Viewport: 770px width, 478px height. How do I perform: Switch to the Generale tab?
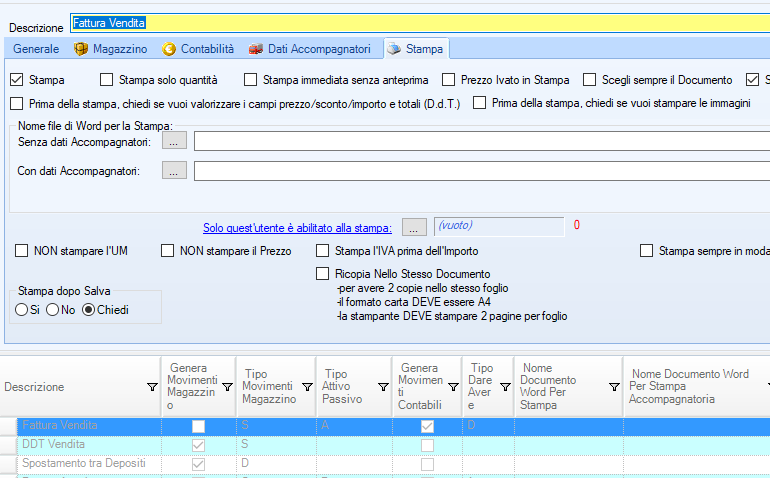(x=36, y=49)
